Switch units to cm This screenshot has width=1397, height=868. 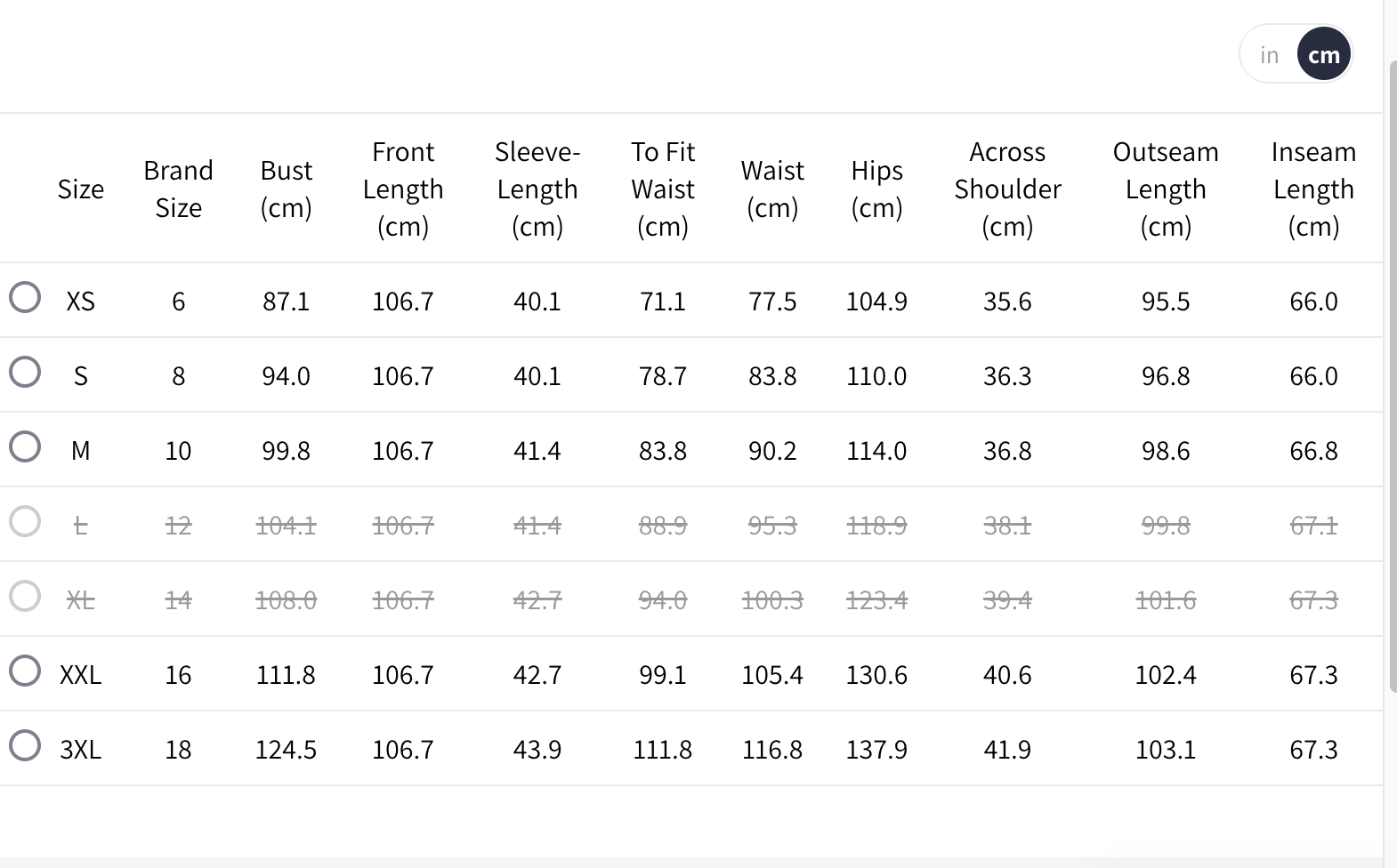(1324, 55)
